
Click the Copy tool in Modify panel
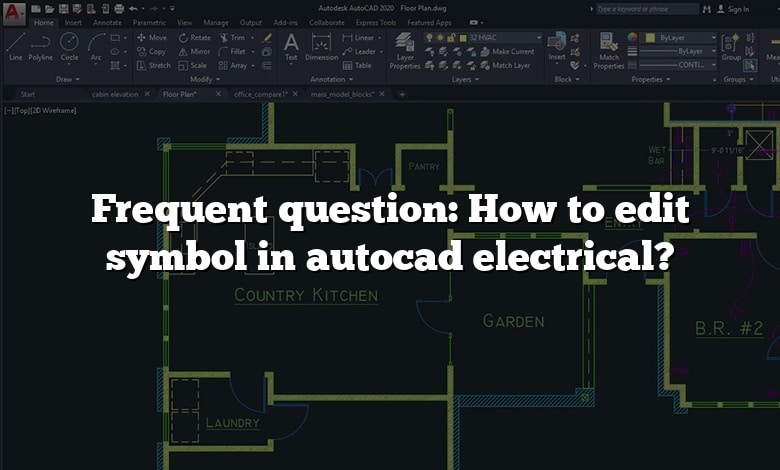point(151,51)
